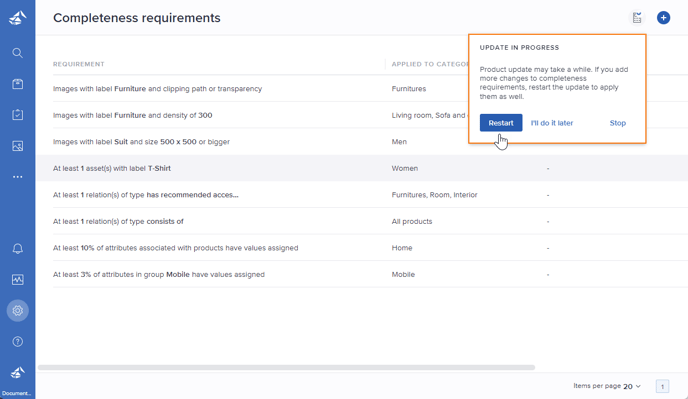Open the tasks clipboard icon in sidebar

[18, 115]
